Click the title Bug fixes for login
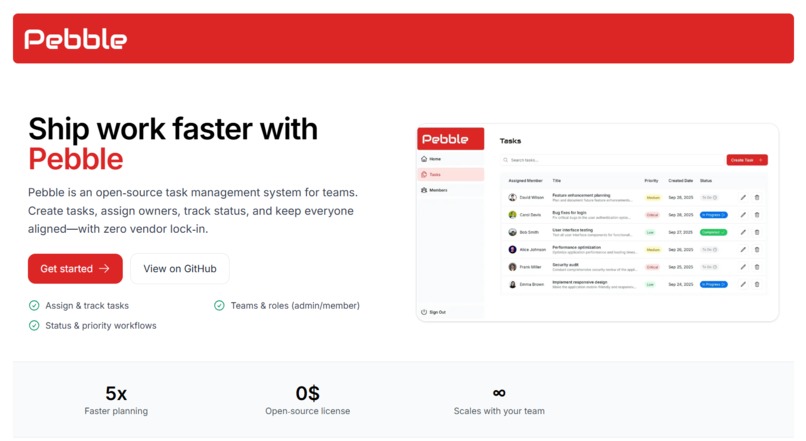The height and width of the screenshot is (441, 806). (569, 212)
